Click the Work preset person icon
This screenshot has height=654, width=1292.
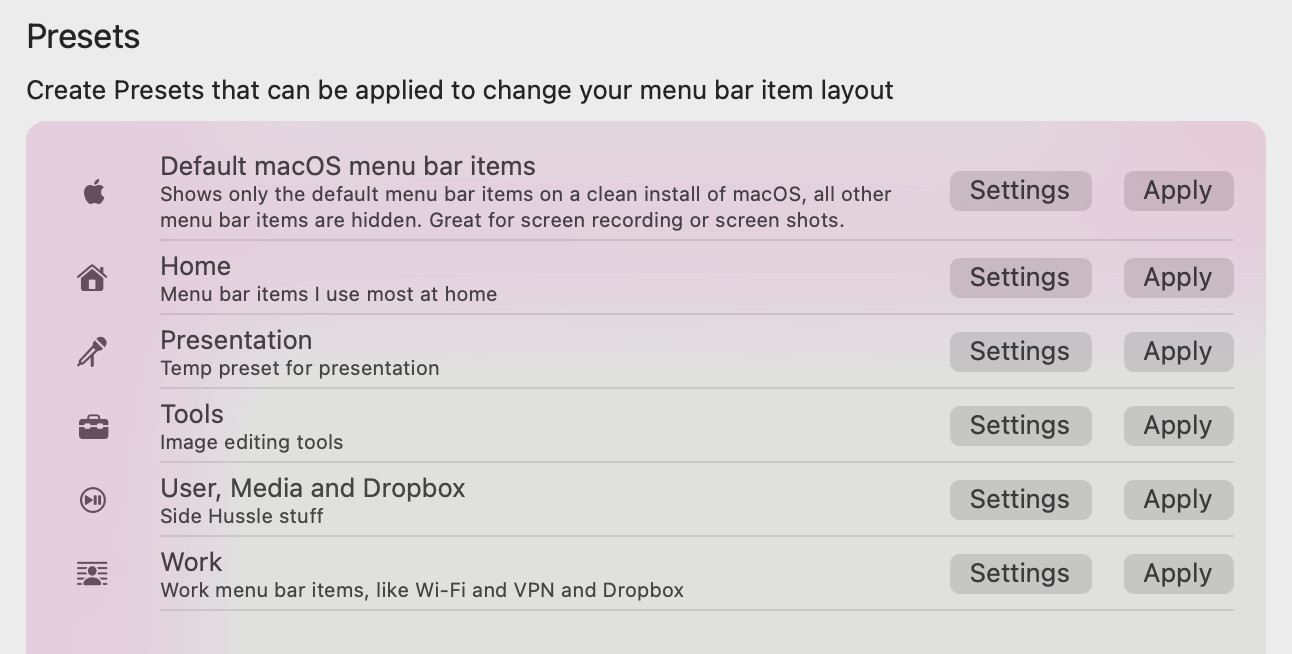92,574
